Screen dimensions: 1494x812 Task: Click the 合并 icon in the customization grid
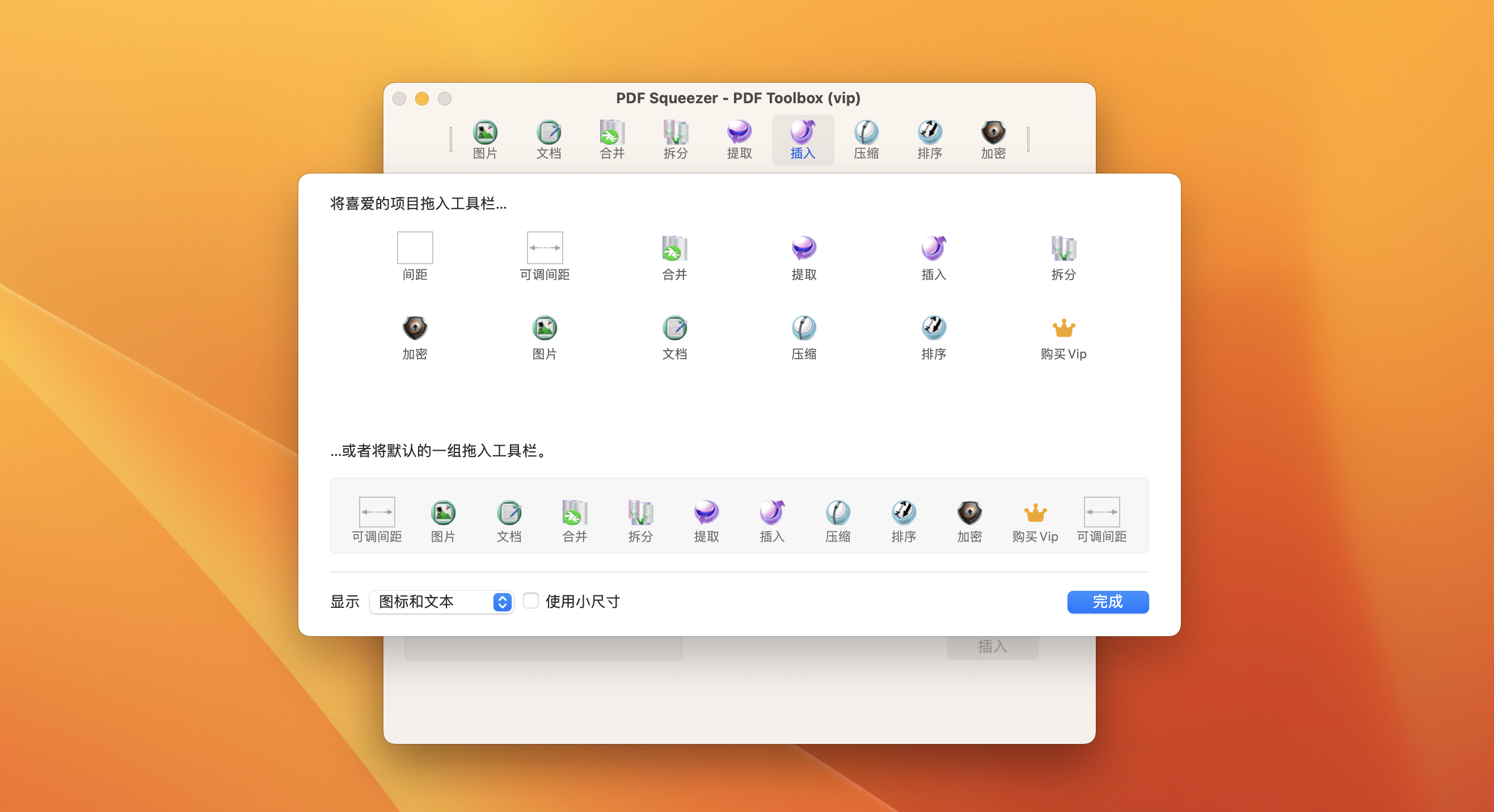coord(674,248)
